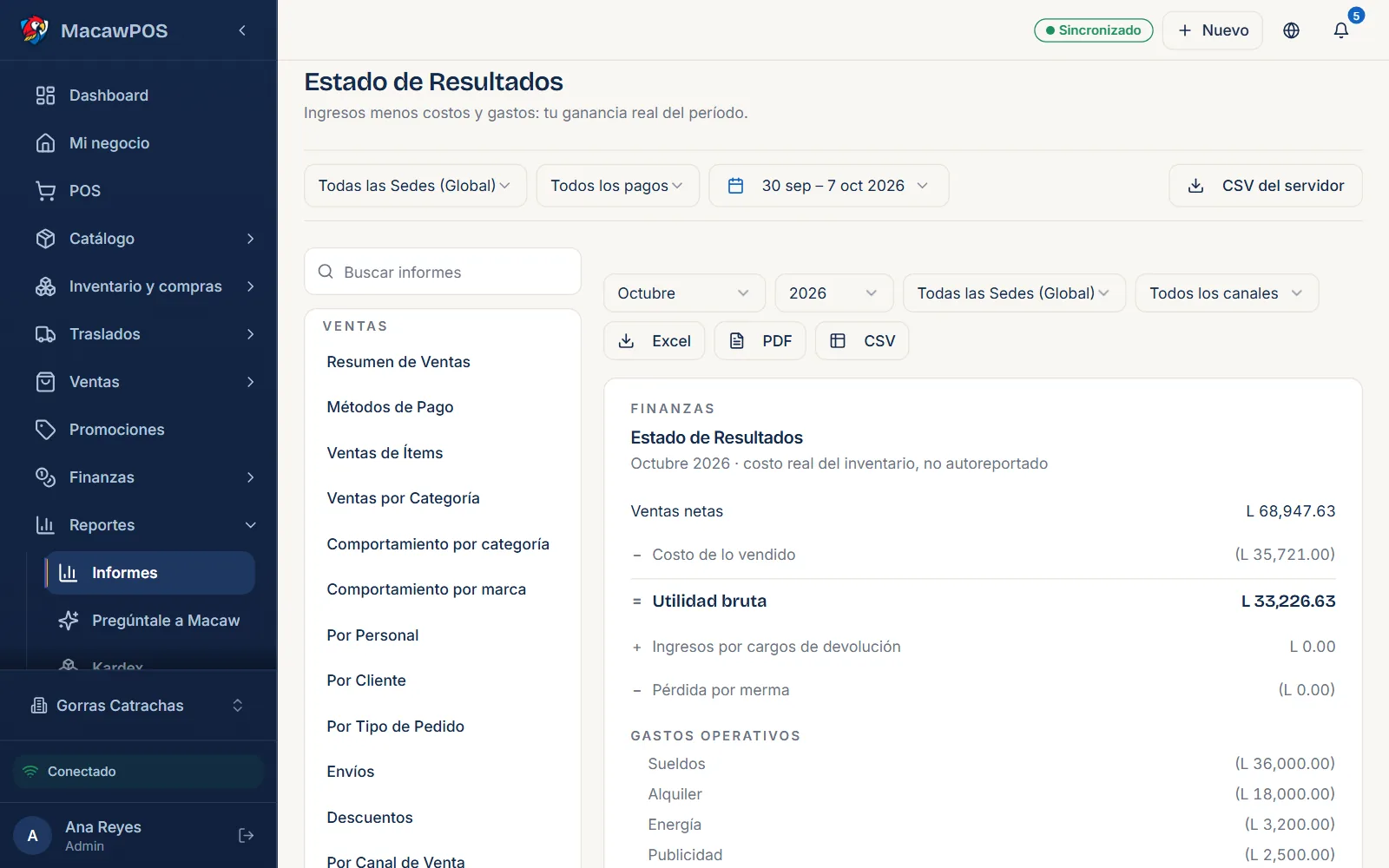Change the 30 sep – 7 oct 2026 range
Viewport: 1389px width, 868px height.
point(828,186)
